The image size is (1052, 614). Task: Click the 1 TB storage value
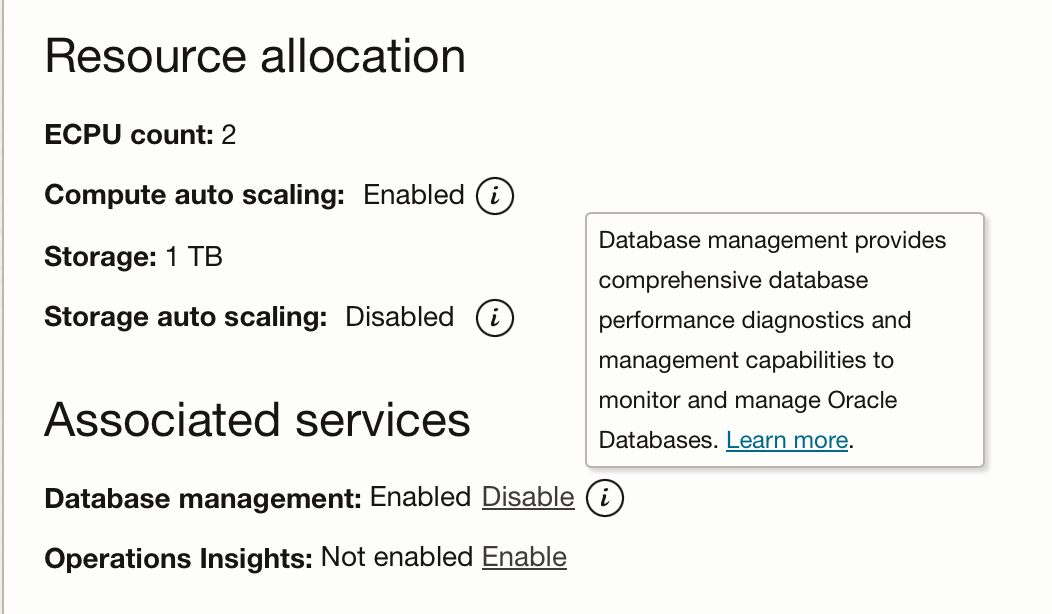click(x=194, y=257)
